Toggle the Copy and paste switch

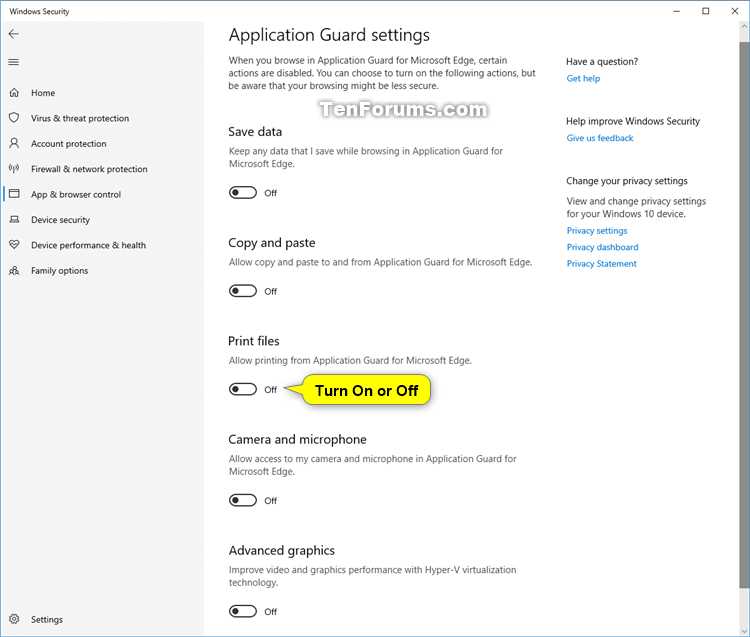pos(243,291)
